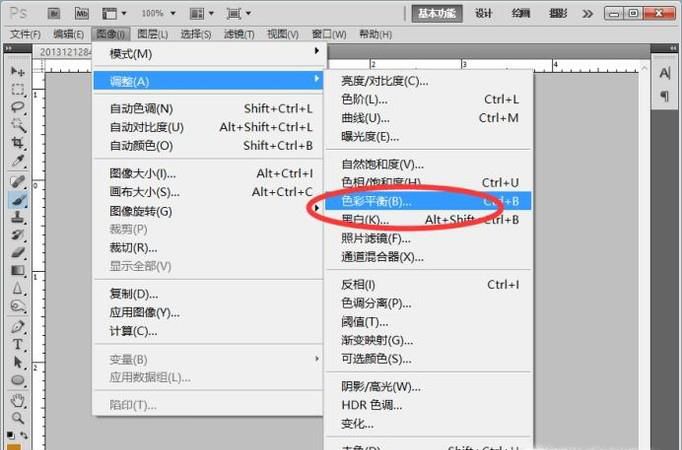Select the Move tool
Viewport: 682px width, 450px height.
pos(17,71)
